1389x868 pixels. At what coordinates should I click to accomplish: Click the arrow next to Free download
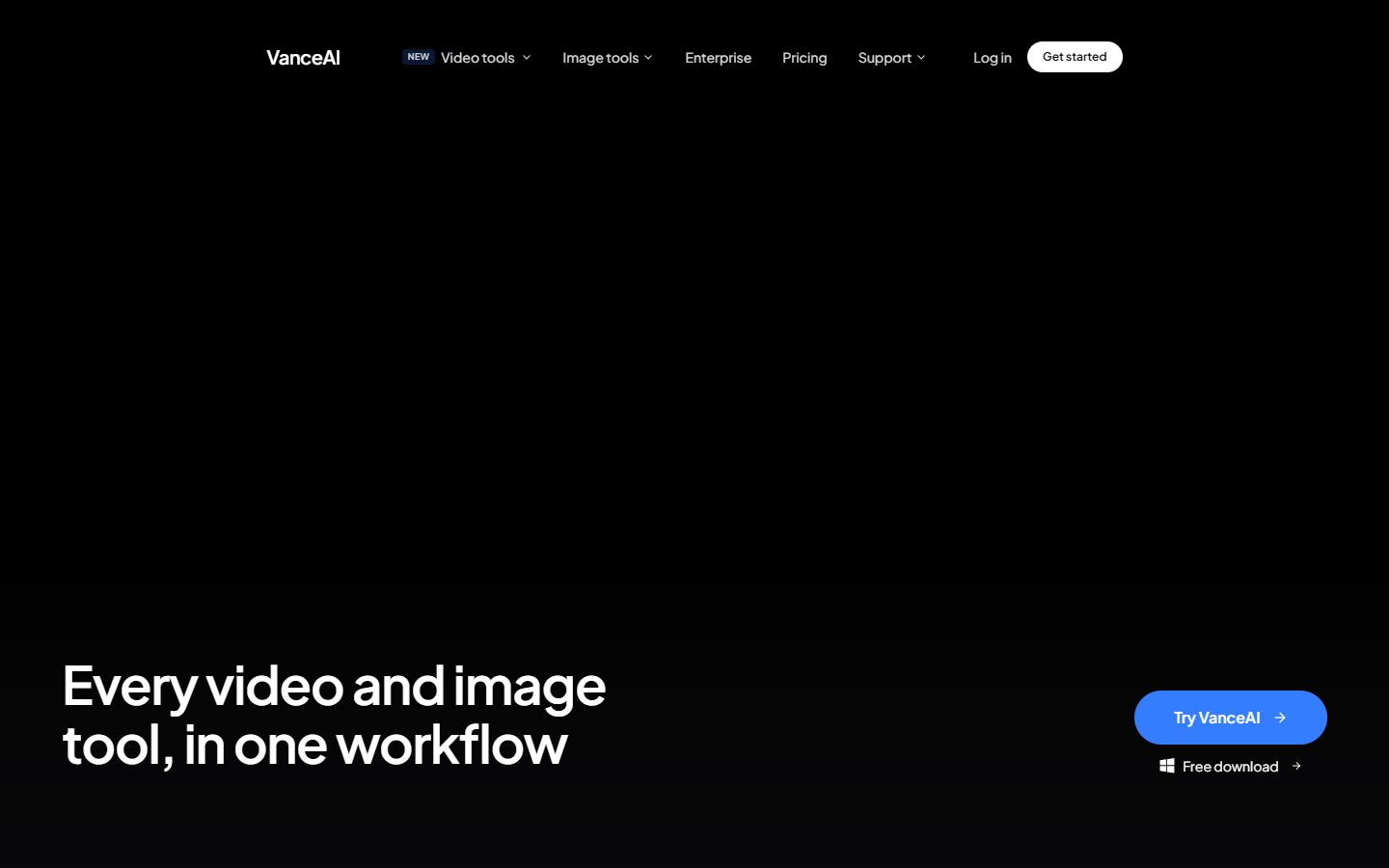pos(1296,766)
